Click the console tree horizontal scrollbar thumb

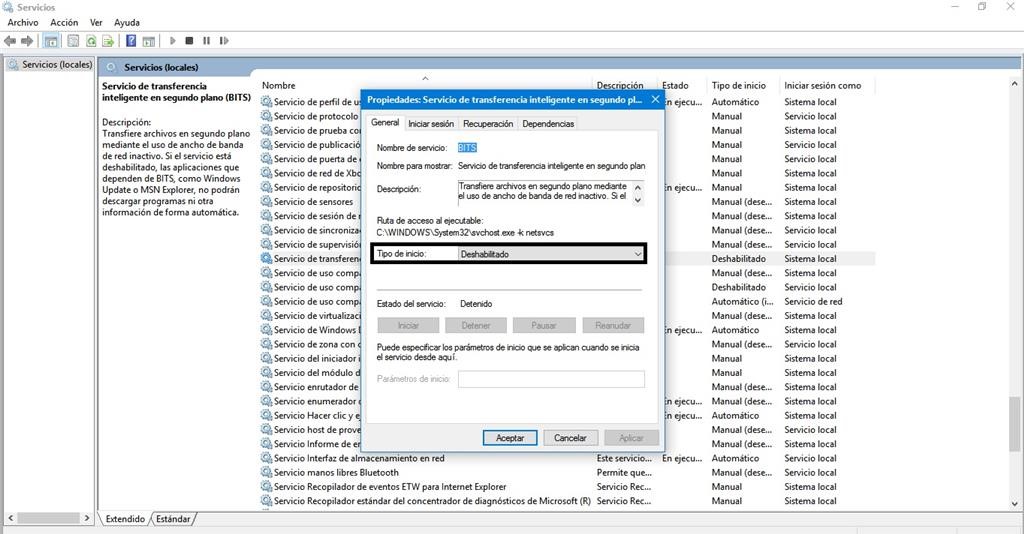(x=47, y=518)
